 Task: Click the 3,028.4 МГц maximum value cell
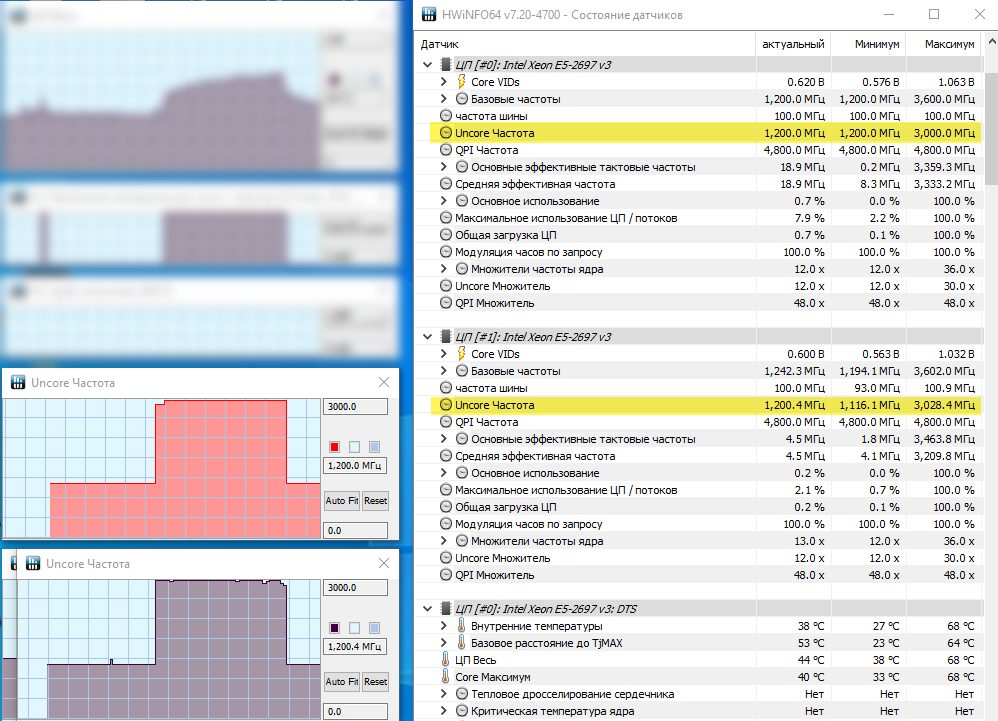(x=944, y=405)
